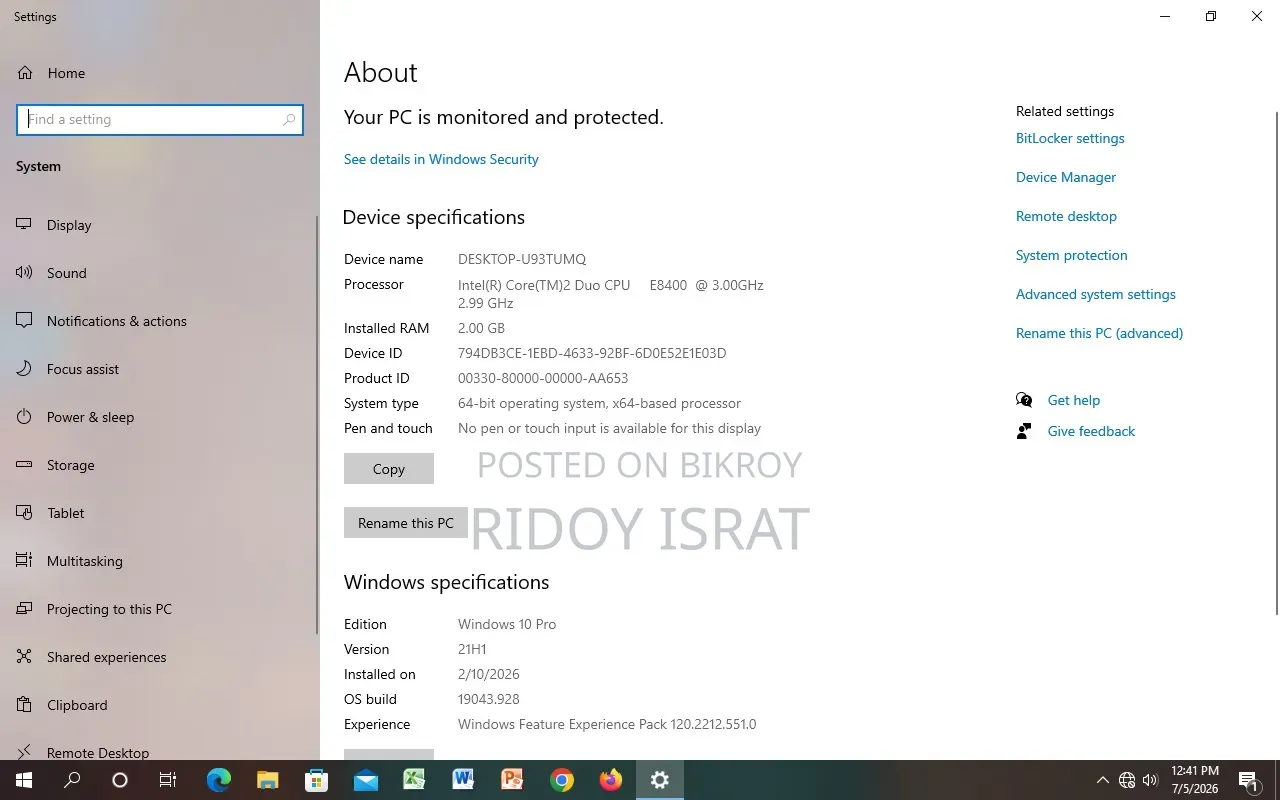1280x800 pixels.
Task: Click the Give feedback link text
Action: [1091, 431]
